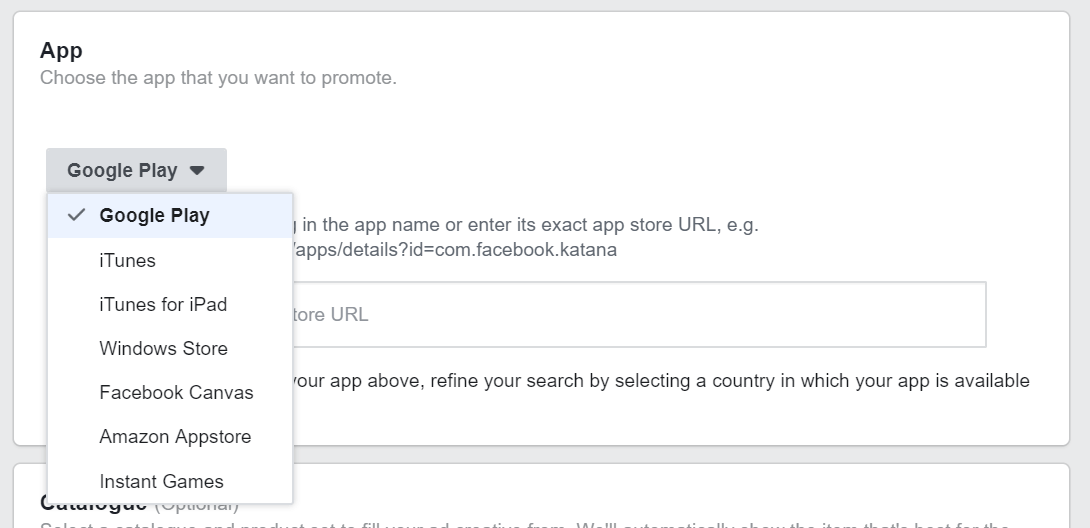Pick Windows Store from the dropdown
Image resolution: width=1090 pixels, height=528 pixels.
[x=163, y=349]
